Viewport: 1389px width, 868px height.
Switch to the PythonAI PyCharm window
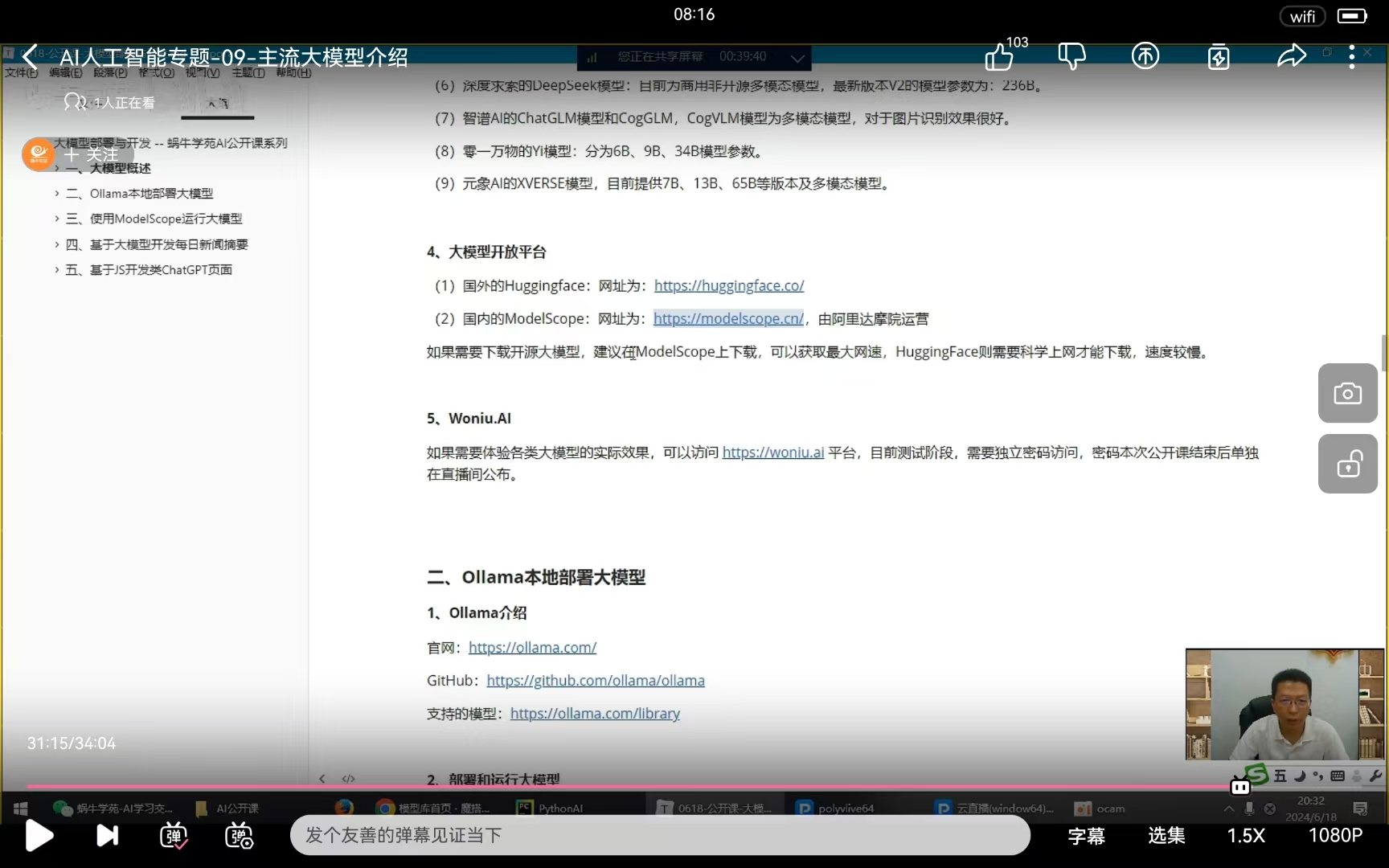[550, 809]
